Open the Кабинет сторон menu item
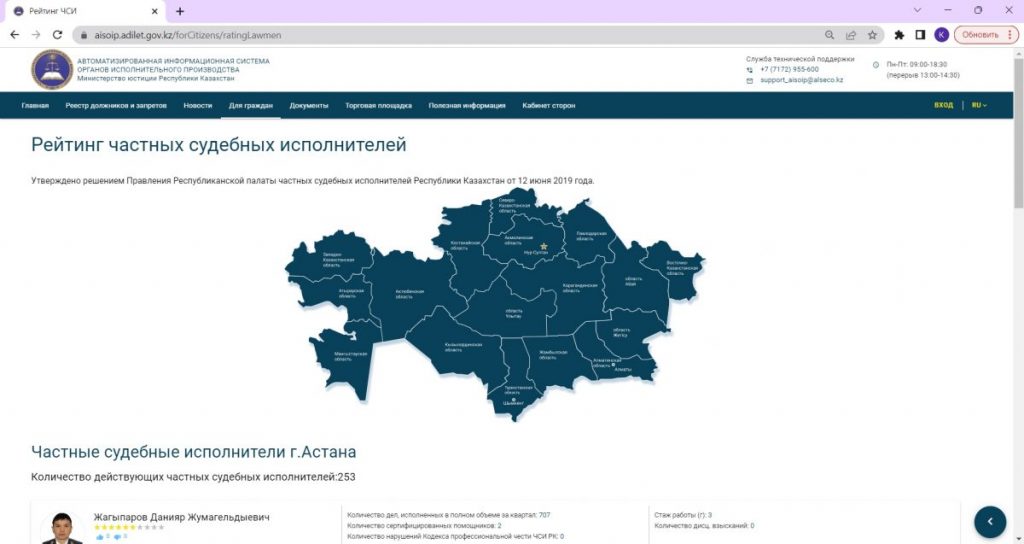This screenshot has height=544, width=1024. click(x=549, y=105)
